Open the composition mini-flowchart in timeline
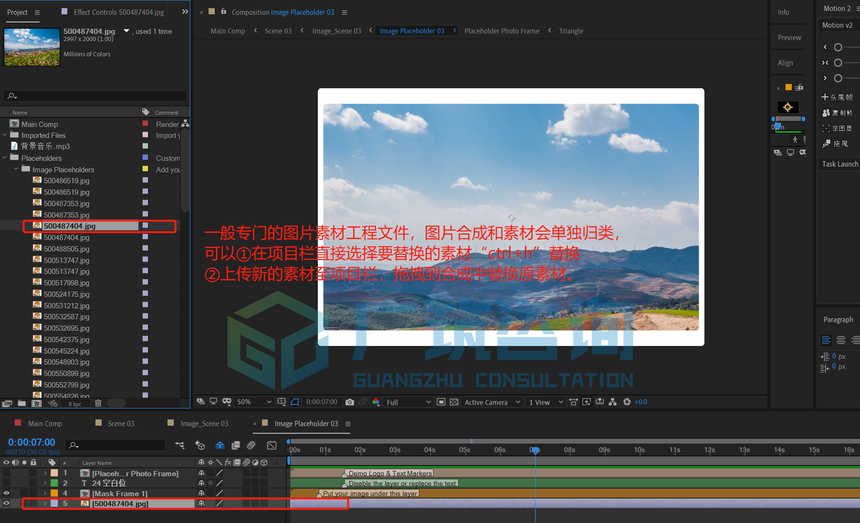Screen dimensions: 860x523 click(179, 445)
